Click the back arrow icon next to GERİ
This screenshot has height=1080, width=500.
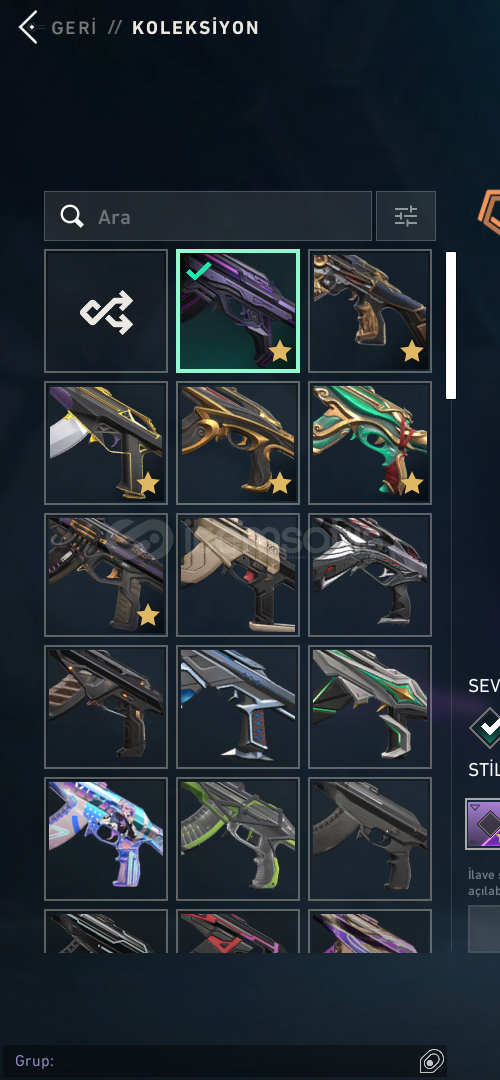coord(28,28)
